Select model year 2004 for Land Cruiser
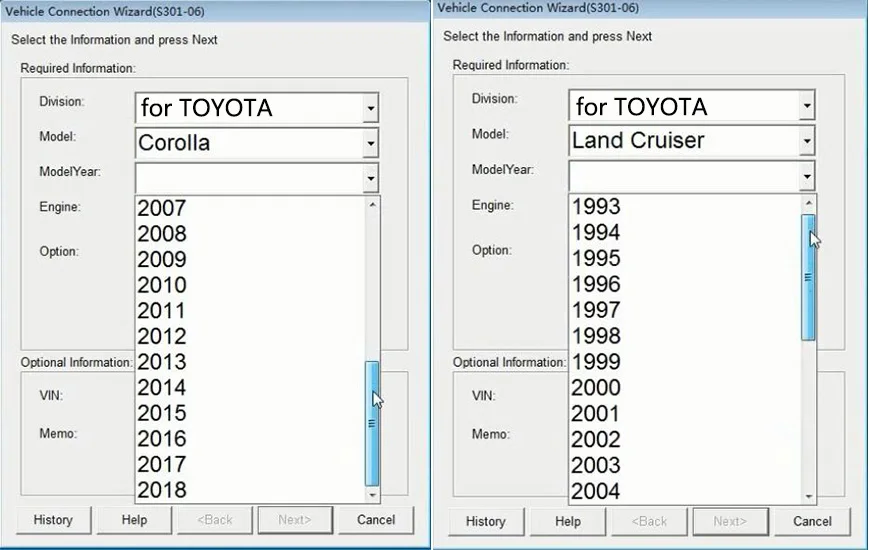Viewport: 870px width, 550px height. [685, 491]
